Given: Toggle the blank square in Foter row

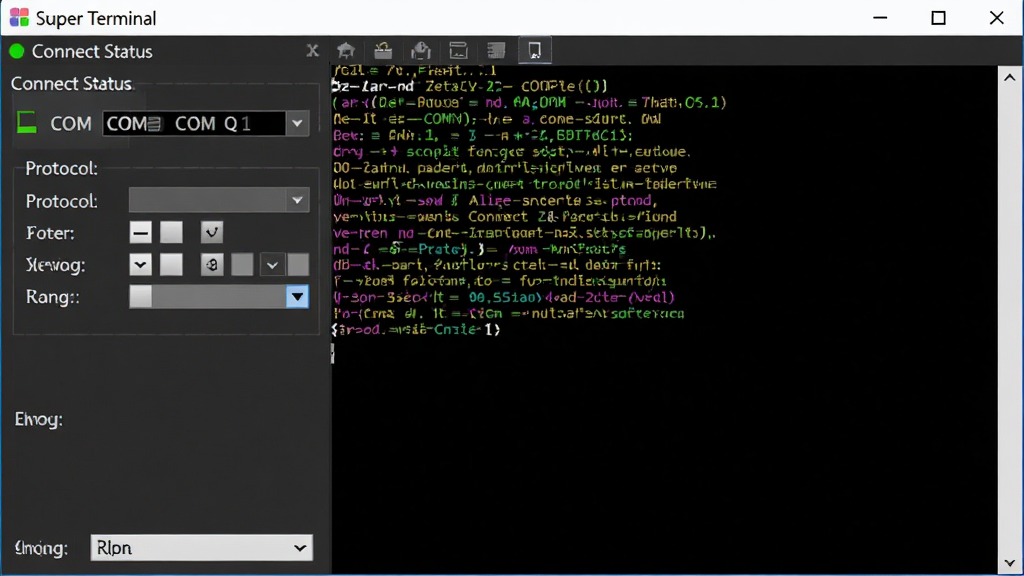Looking at the screenshot, I should click(171, 232).
